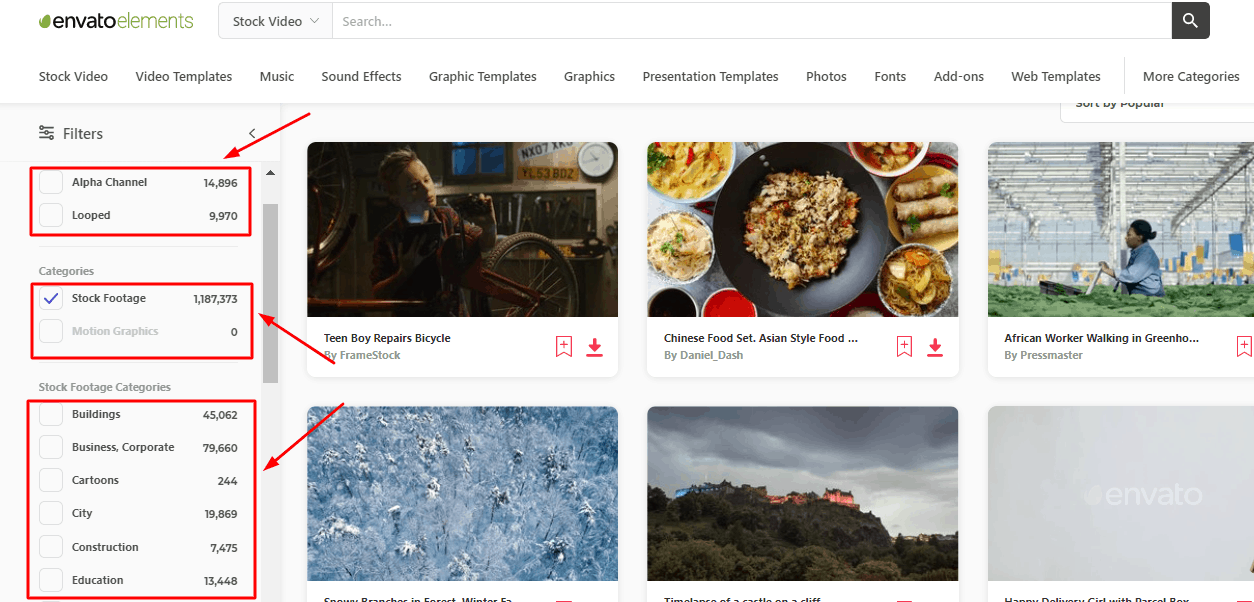This screenshot has height=602, width=1254.
Task: Enable the Alpha Channel checkbox
Action: click(51, 183)
